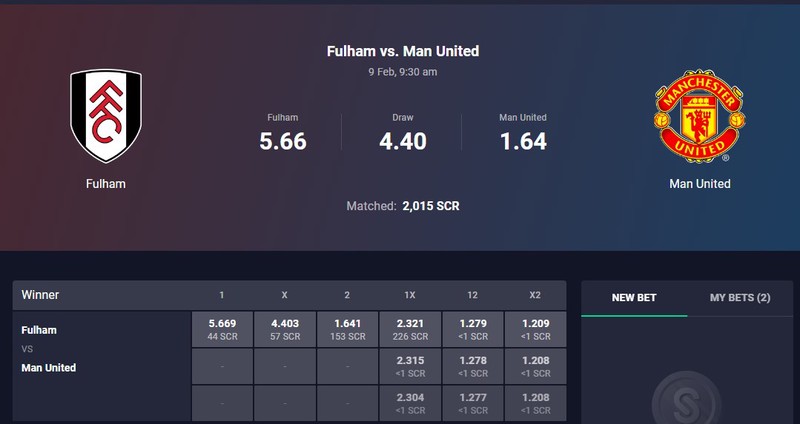Select X2 odds 1.209 cell
The image size is (800, 424).
(x=535, y=330)
